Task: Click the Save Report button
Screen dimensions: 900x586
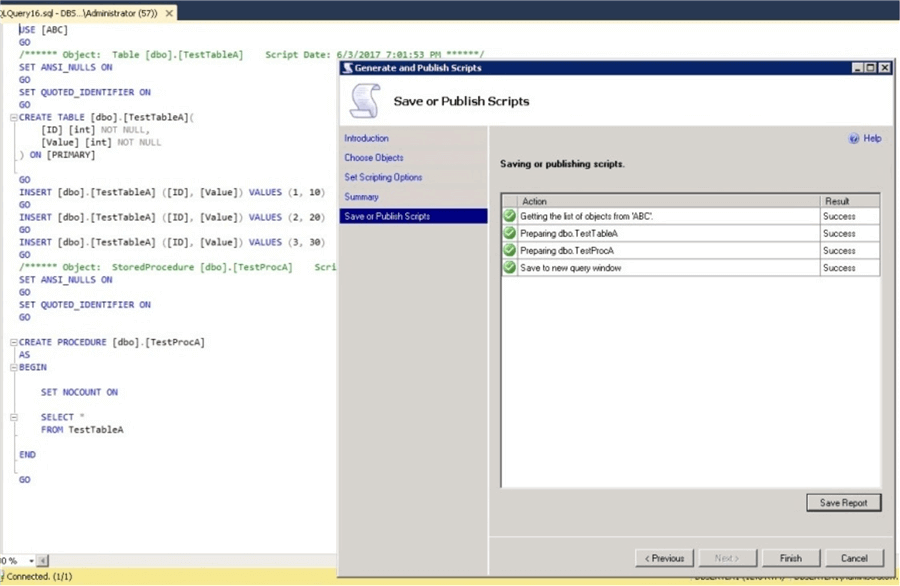Action: point(843,502)
